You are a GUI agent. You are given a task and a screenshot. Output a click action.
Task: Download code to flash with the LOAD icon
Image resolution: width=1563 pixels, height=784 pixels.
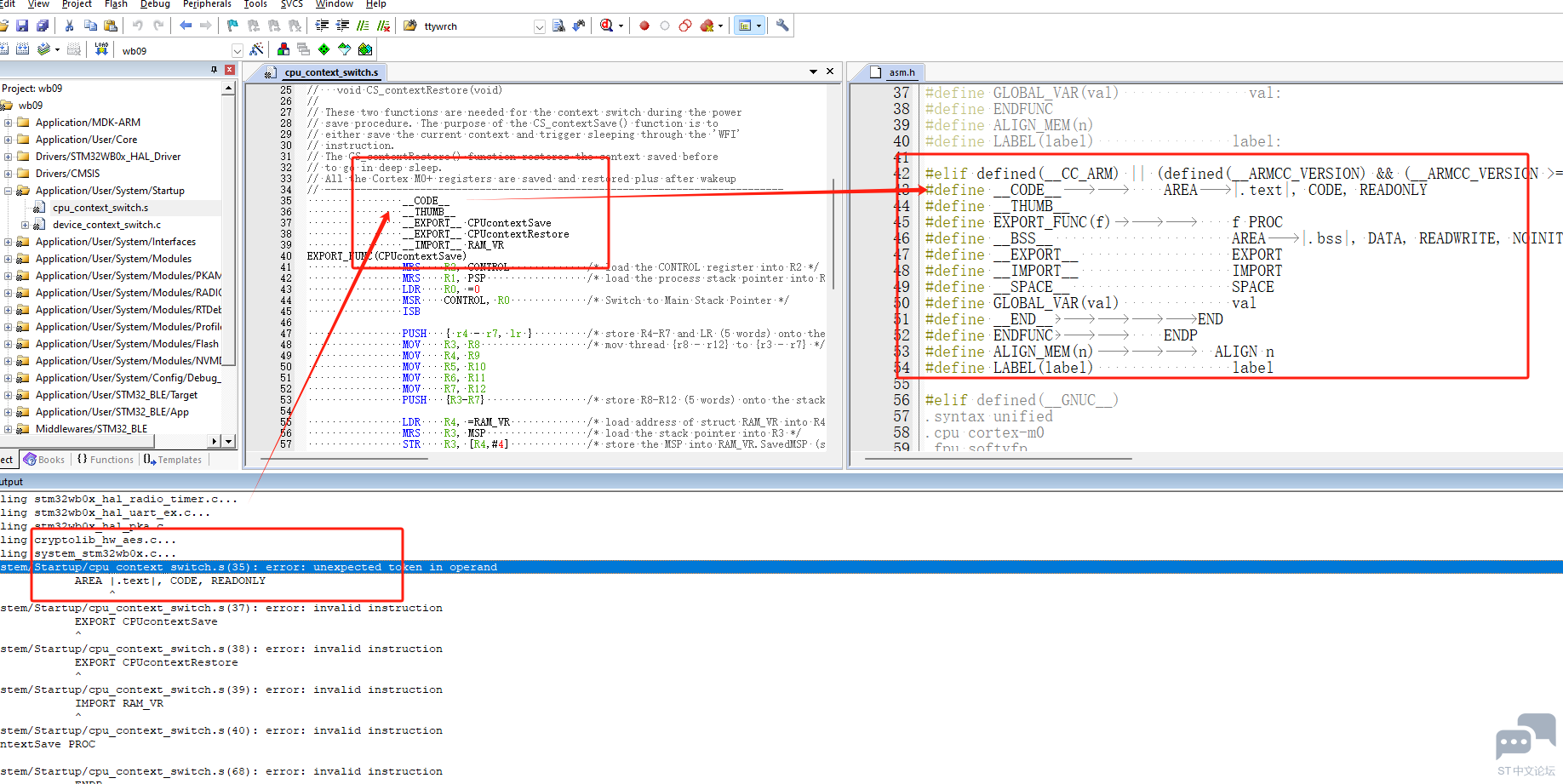(101, 49)
